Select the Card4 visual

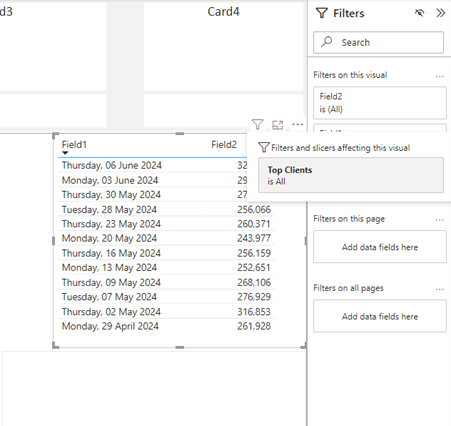pos(223,47)
